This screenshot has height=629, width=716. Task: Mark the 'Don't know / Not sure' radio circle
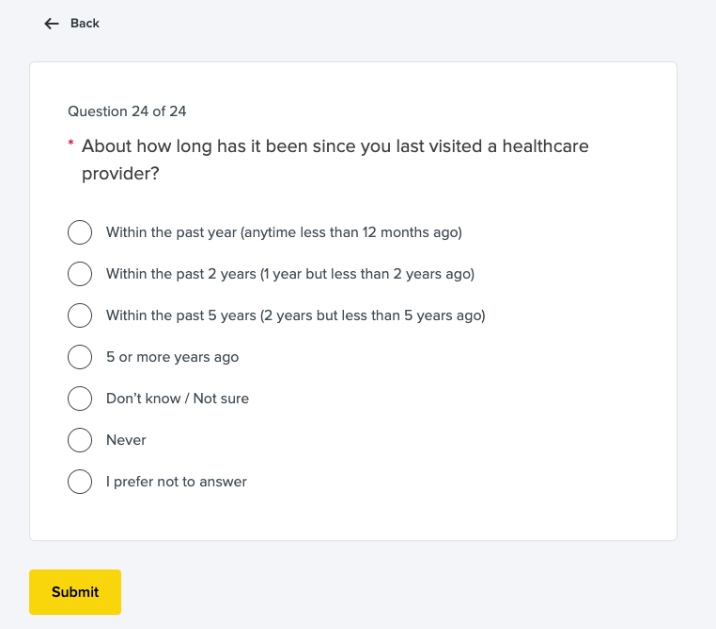coord(80,398)
